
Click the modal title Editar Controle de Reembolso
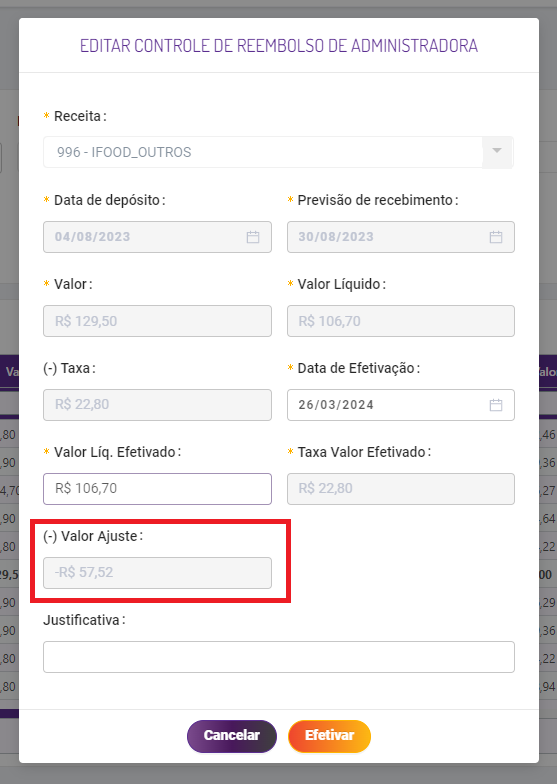tap(279, 46)
